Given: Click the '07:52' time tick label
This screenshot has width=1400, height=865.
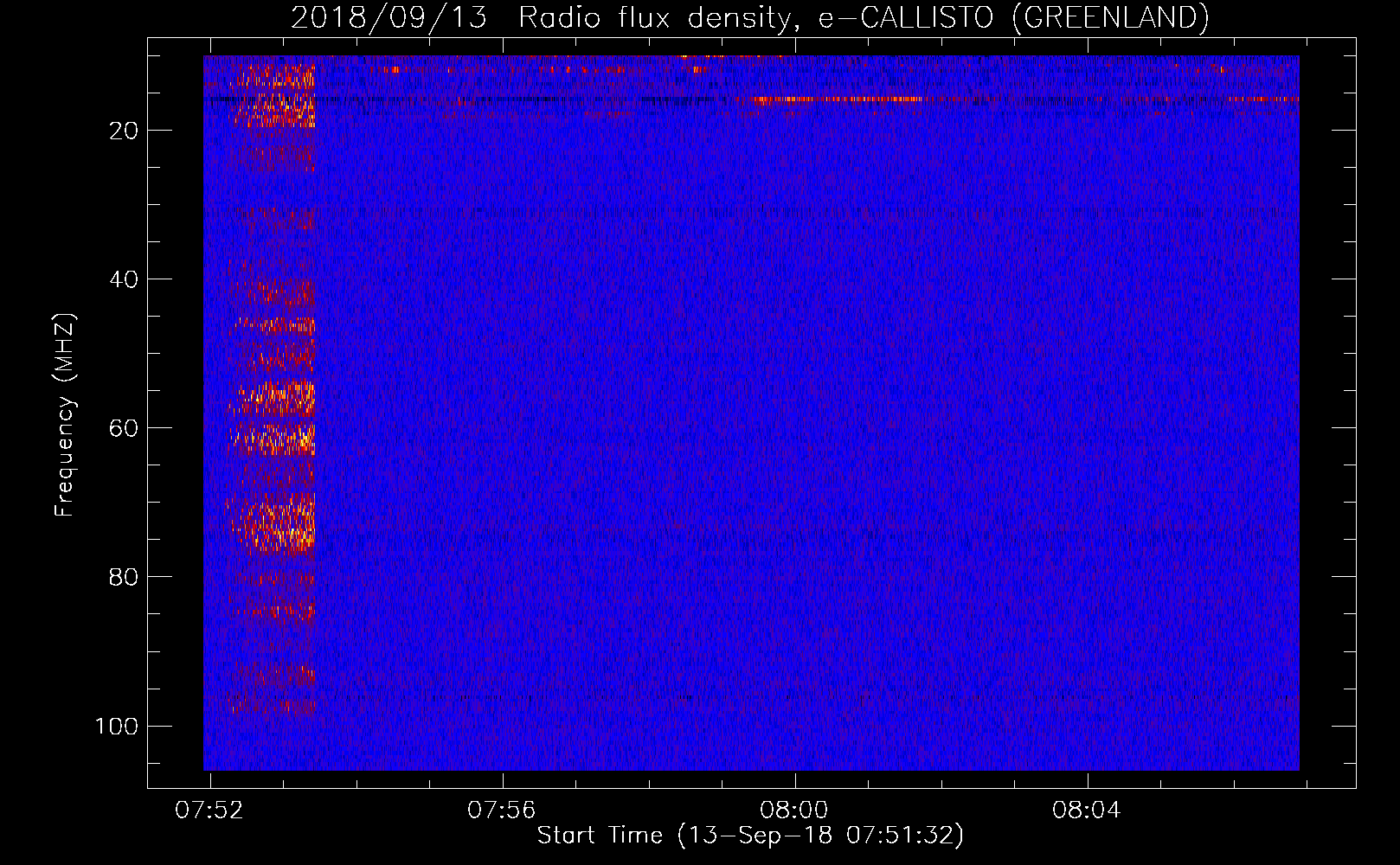Looking at the screenshot, I should (209, 811).
